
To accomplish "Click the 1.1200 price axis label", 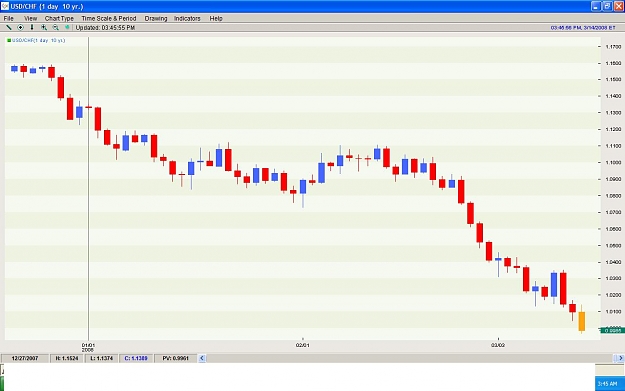I will tap(613, 129).
